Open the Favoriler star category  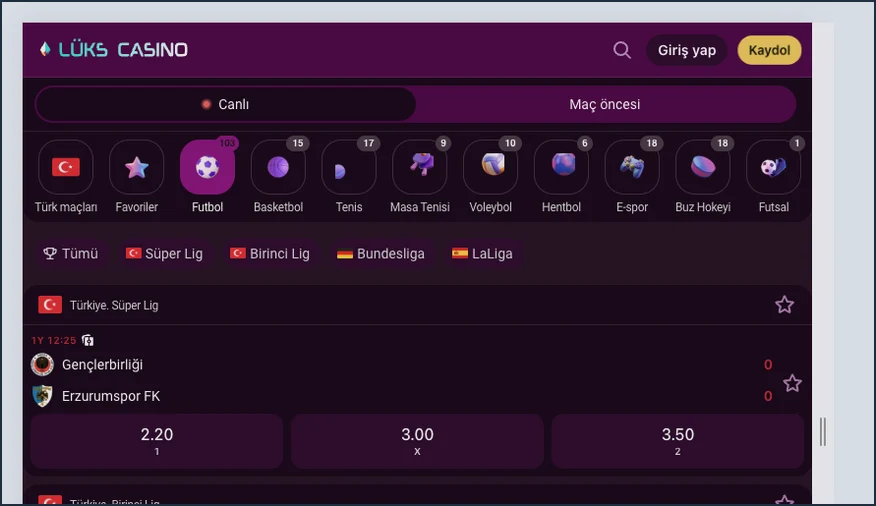[136, 167]
